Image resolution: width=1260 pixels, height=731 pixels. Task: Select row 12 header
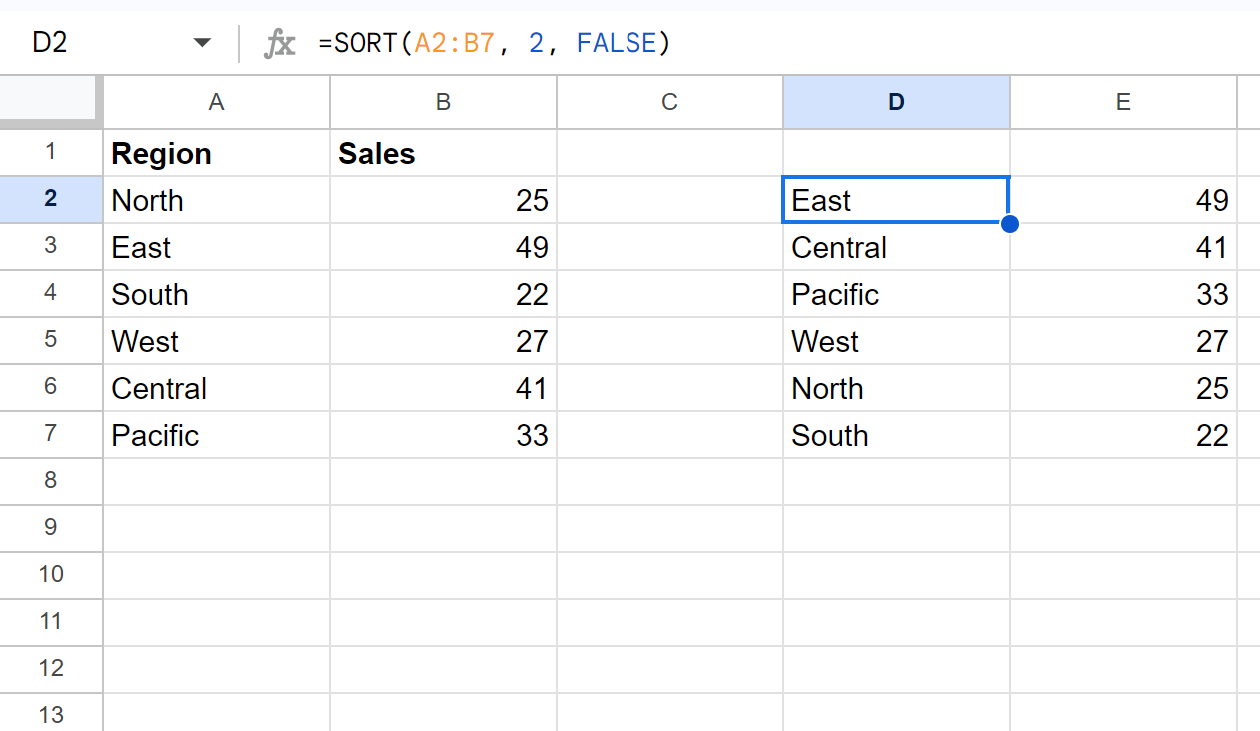pyautogui.click(x=51, y=670)
